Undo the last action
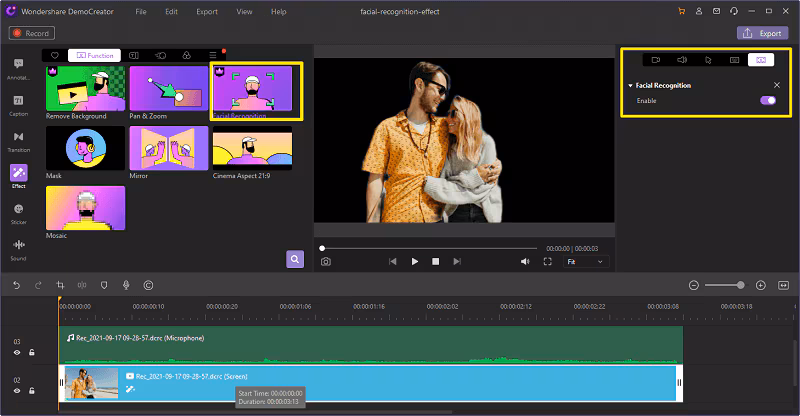 (16, 285)
